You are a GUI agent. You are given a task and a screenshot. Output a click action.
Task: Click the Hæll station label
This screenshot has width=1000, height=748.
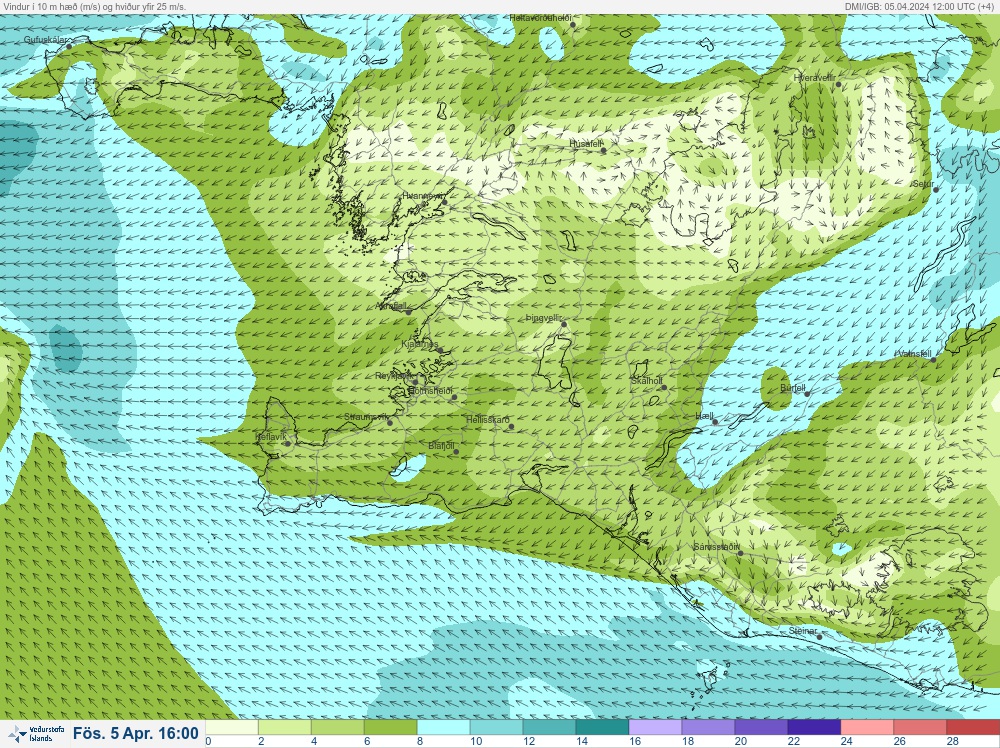pos(705,416)
